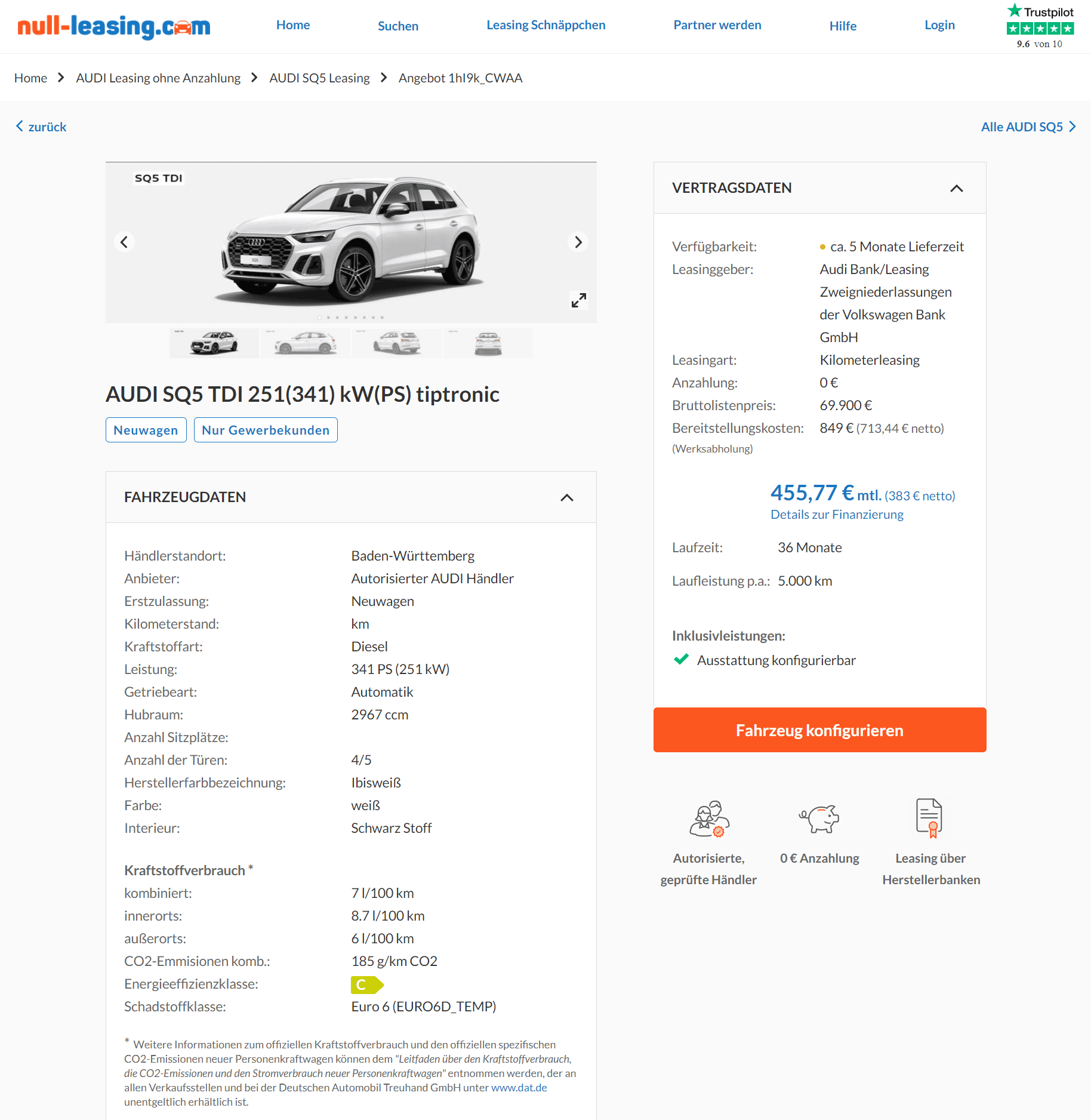
Task: Go back using the zurück link
Action: [x=41, y=127]
